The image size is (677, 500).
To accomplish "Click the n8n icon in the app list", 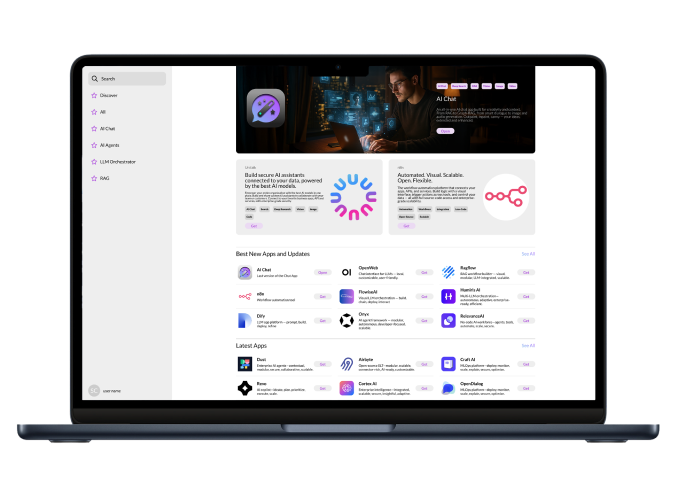I will (x=245, y=297).
